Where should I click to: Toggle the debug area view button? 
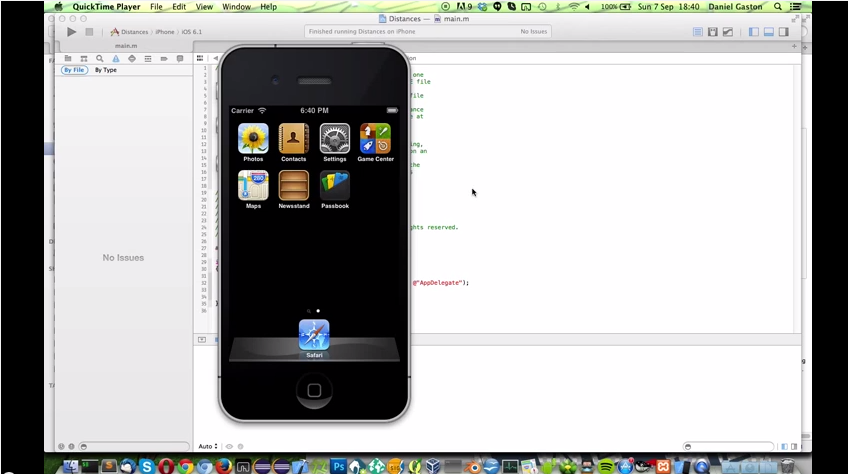click(768, 32)
